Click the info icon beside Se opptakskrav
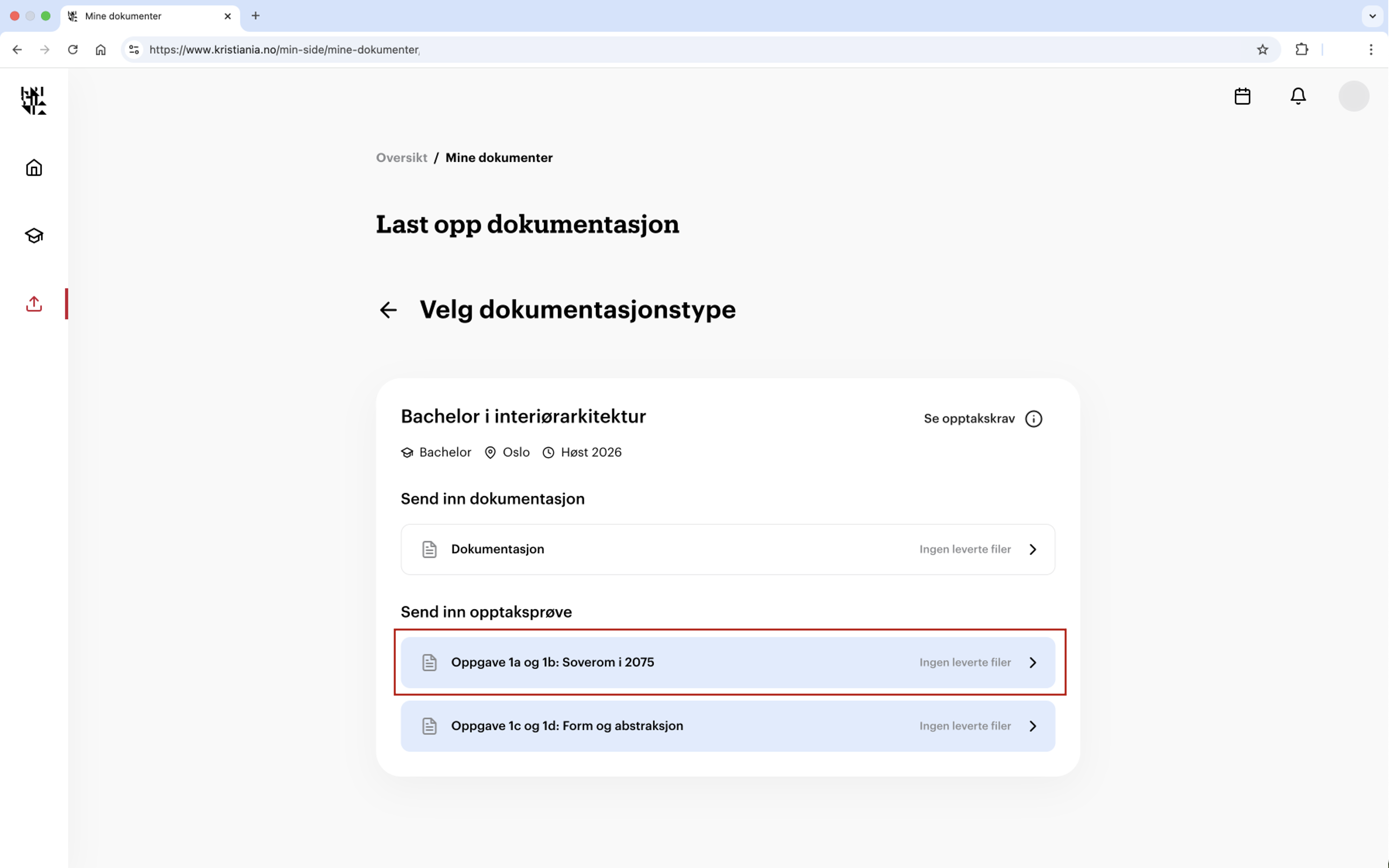Image resolution: width=1389 pixels, height=868 pixels. tap(1033, 419)
